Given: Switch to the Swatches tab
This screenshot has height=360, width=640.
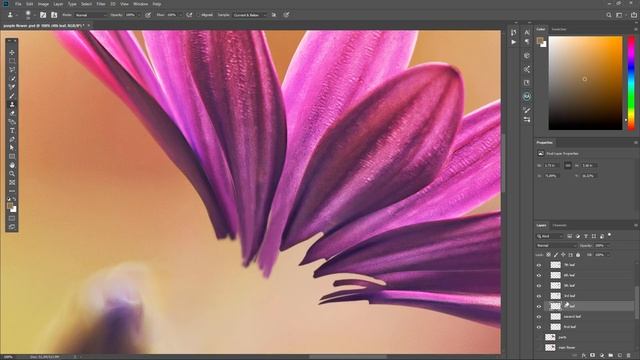Looking at the screenshot, I should [x=559, y=29].
